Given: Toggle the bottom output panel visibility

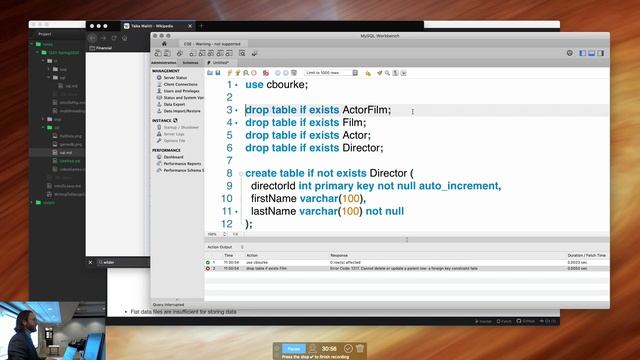Looking at the screenshot, I should click(592, 53).
